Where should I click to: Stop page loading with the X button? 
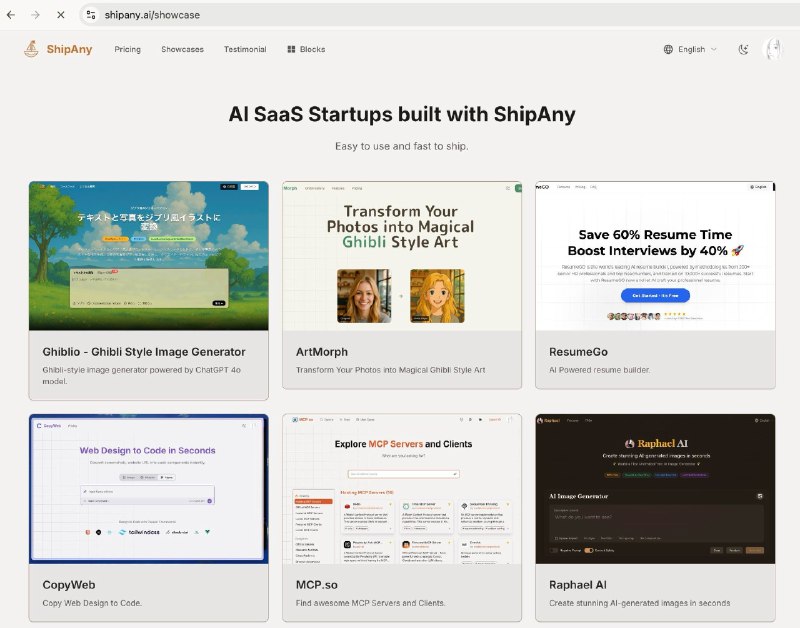pyautogui.click(x=61, y=15)
